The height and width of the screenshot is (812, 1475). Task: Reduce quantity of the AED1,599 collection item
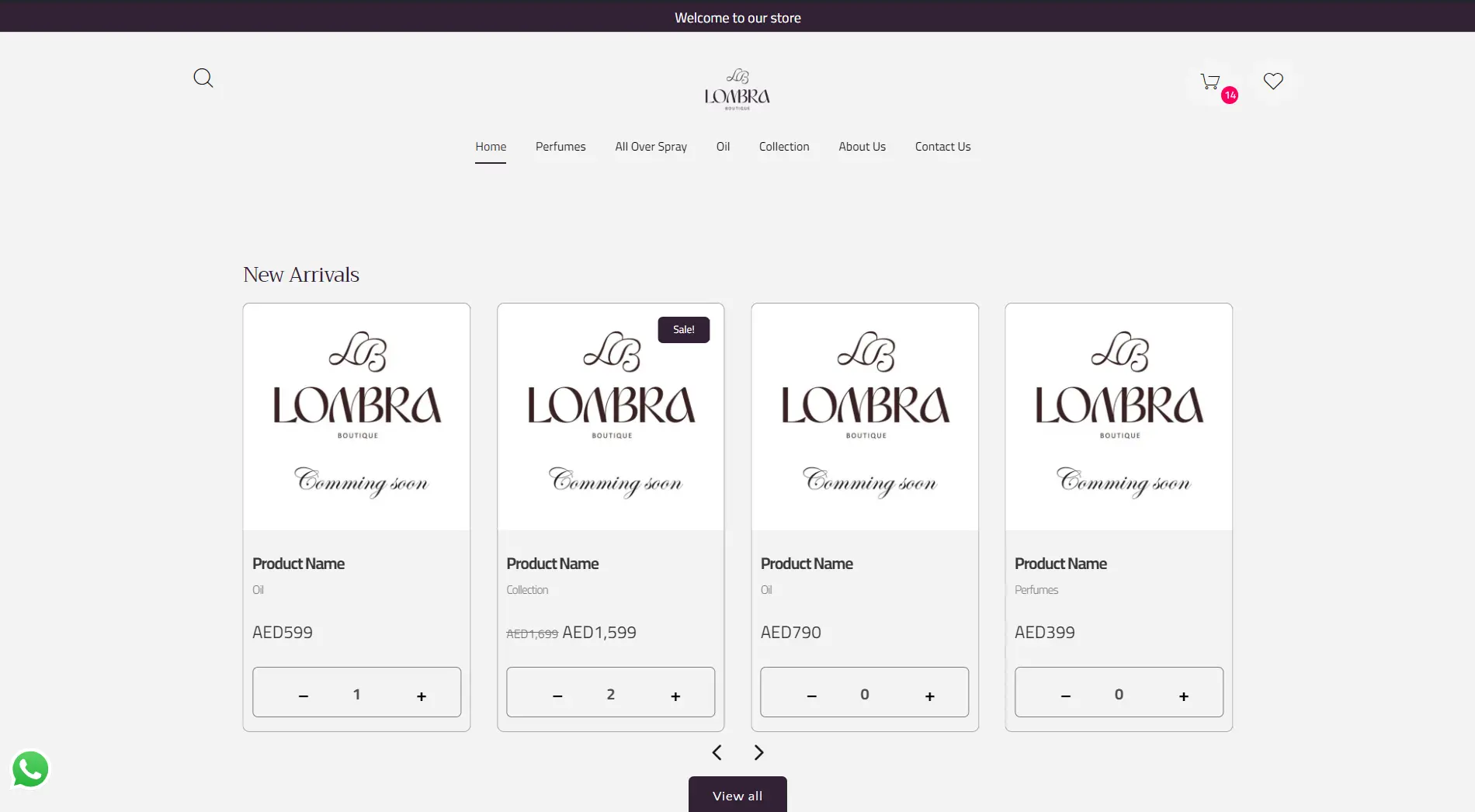point(557,696)
